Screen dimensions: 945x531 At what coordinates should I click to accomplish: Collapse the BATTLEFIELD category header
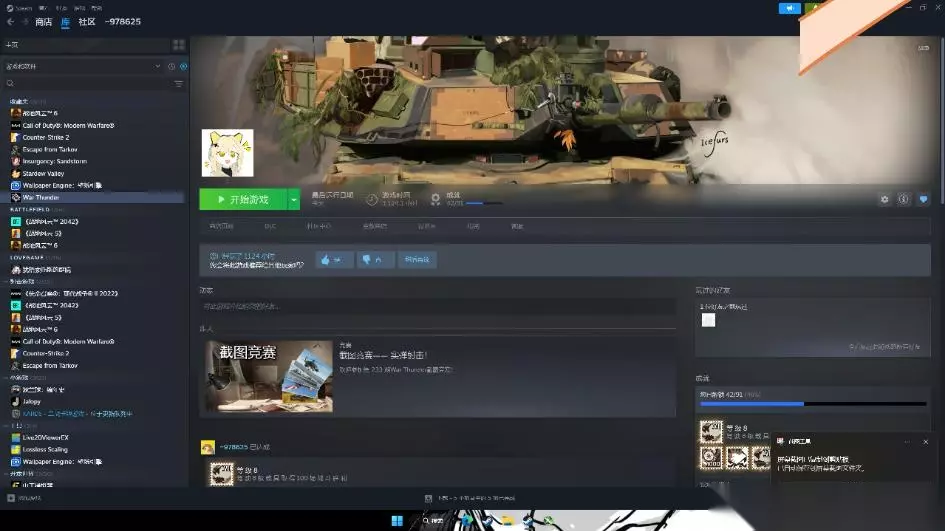pyautogui.click(x=30, y=210)
